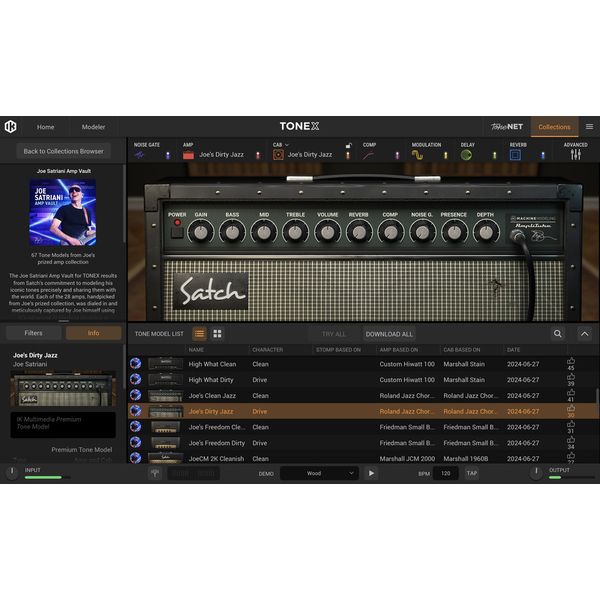
Task: Select the green Delay module icon
Action: [x=466, y=155]
